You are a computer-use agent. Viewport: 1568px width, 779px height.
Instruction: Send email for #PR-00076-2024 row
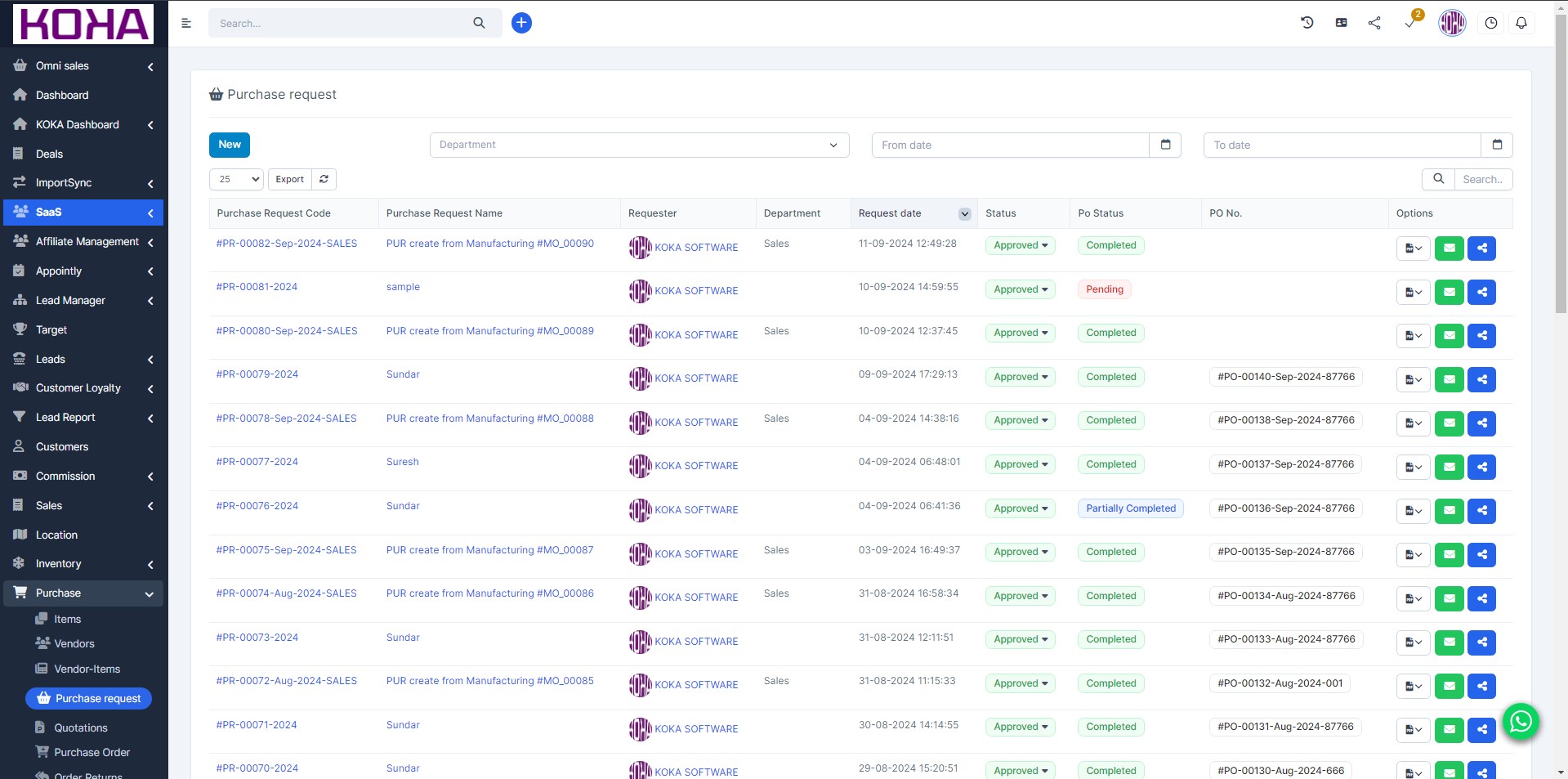click(1449, 511)
